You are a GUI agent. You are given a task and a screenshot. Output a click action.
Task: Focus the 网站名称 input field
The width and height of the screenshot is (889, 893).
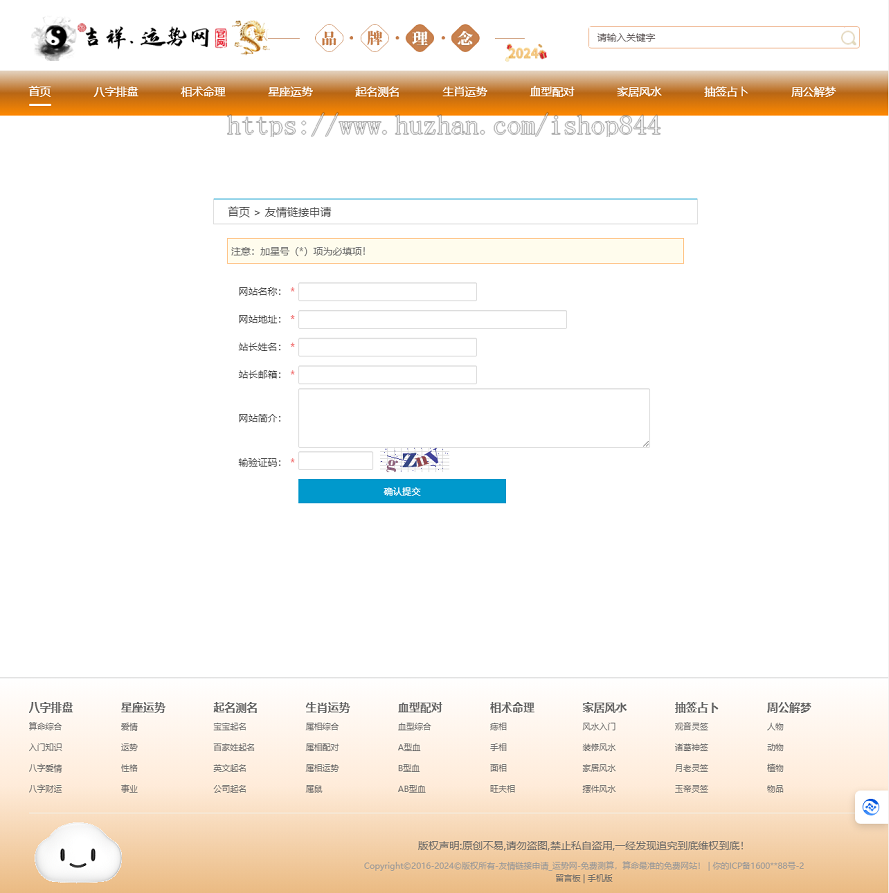[x=387, y=292]
